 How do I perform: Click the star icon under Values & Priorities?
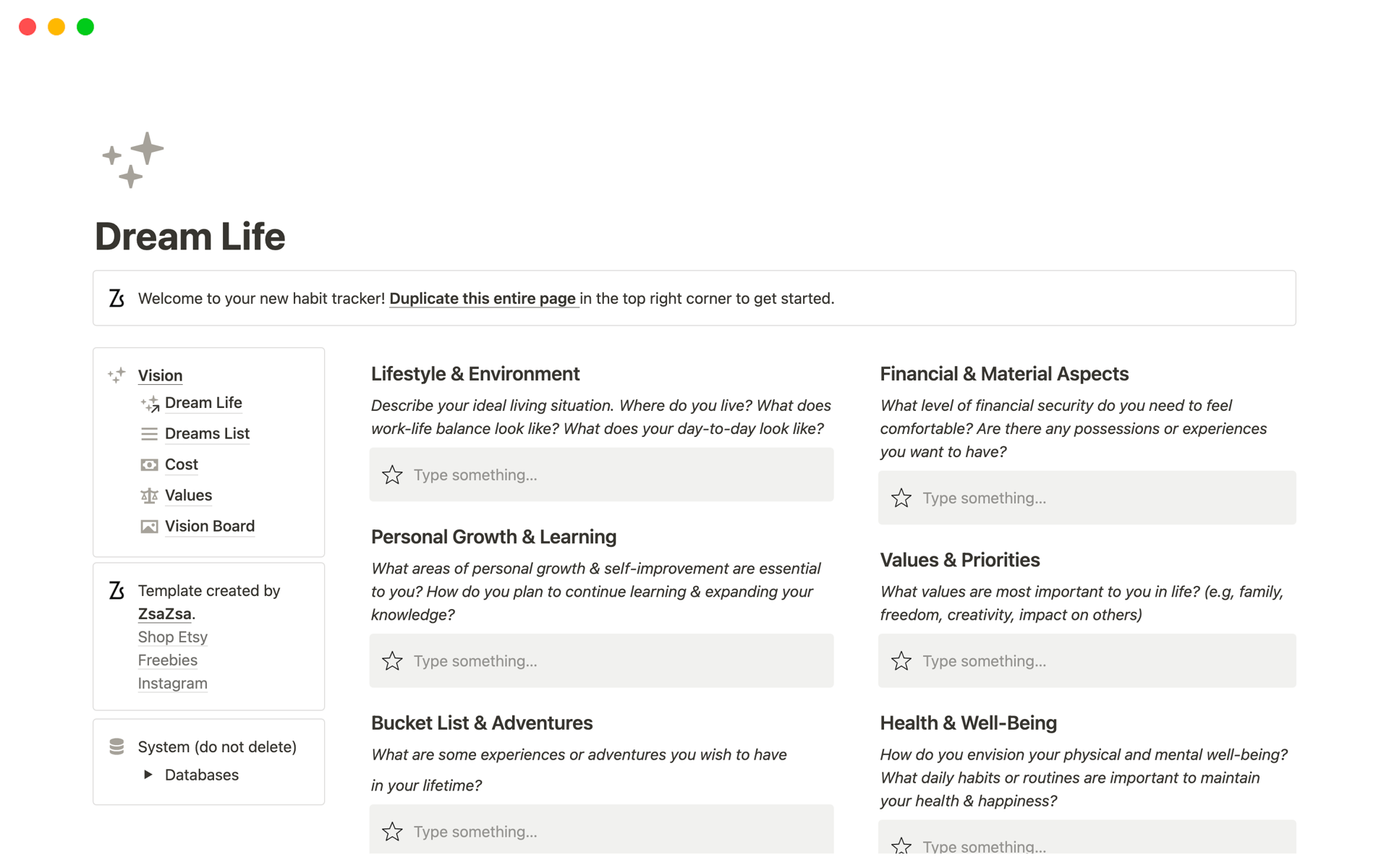(901, 661)
